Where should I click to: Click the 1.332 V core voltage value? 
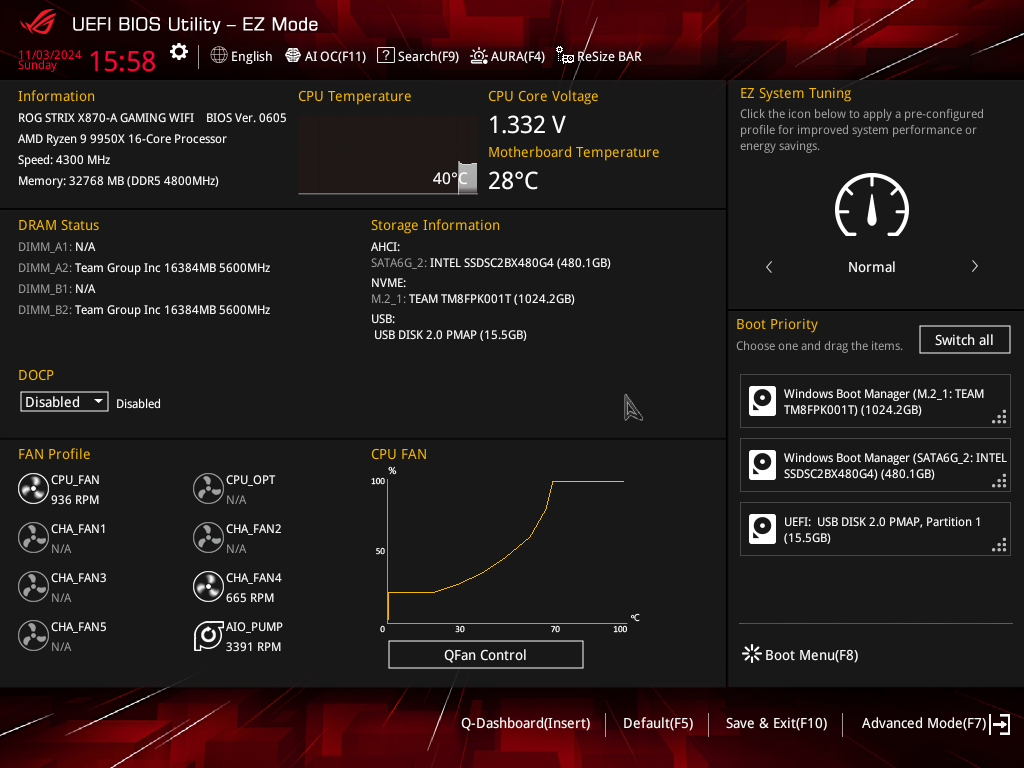(x=527, y=124)
